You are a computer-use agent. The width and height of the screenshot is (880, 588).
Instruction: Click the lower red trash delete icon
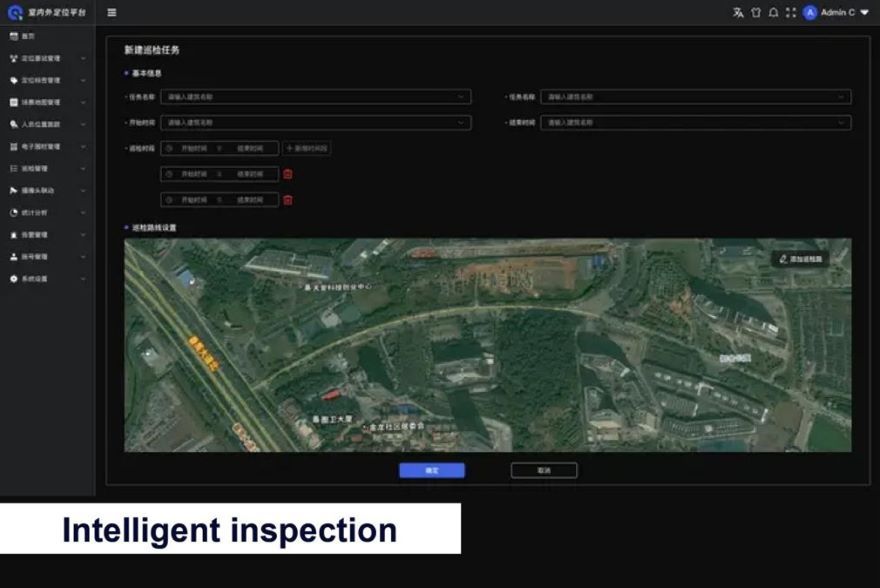288,200
